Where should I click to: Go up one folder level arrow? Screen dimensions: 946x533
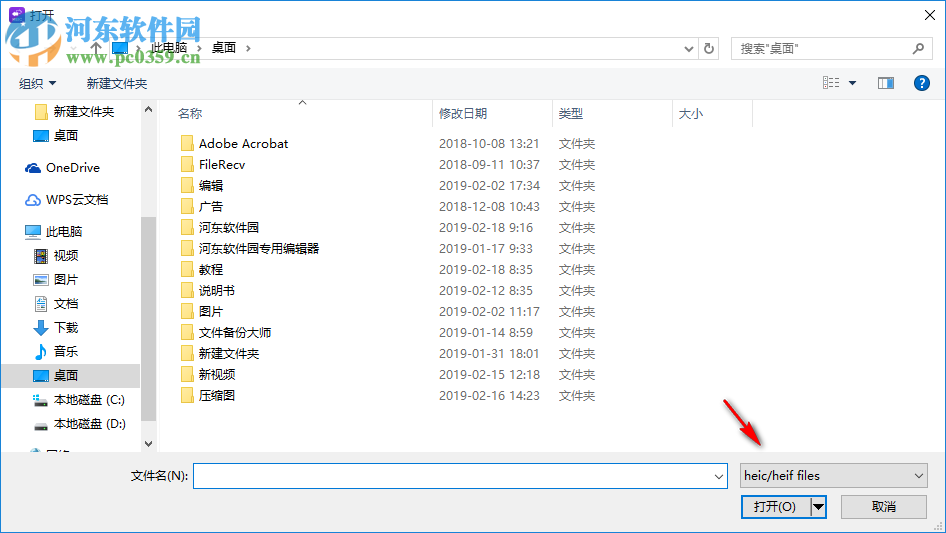[x=96, y=48]
